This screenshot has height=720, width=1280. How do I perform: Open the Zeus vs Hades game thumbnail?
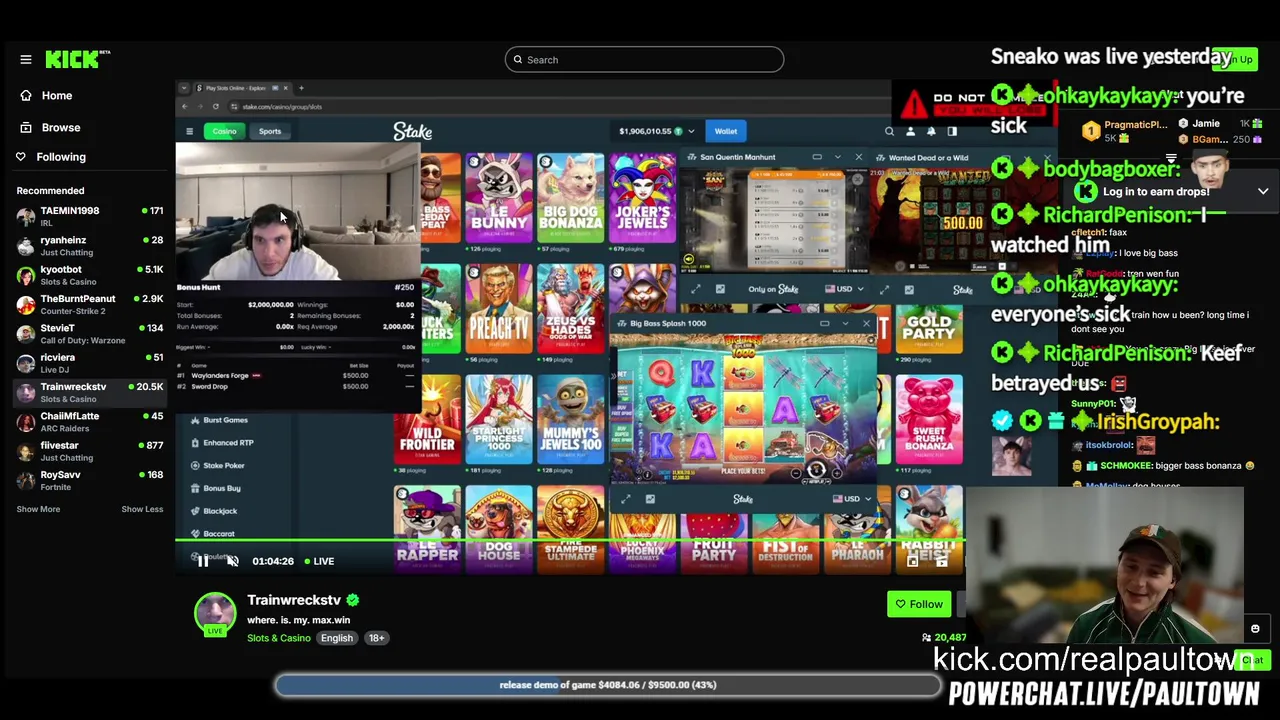point(571,309)
